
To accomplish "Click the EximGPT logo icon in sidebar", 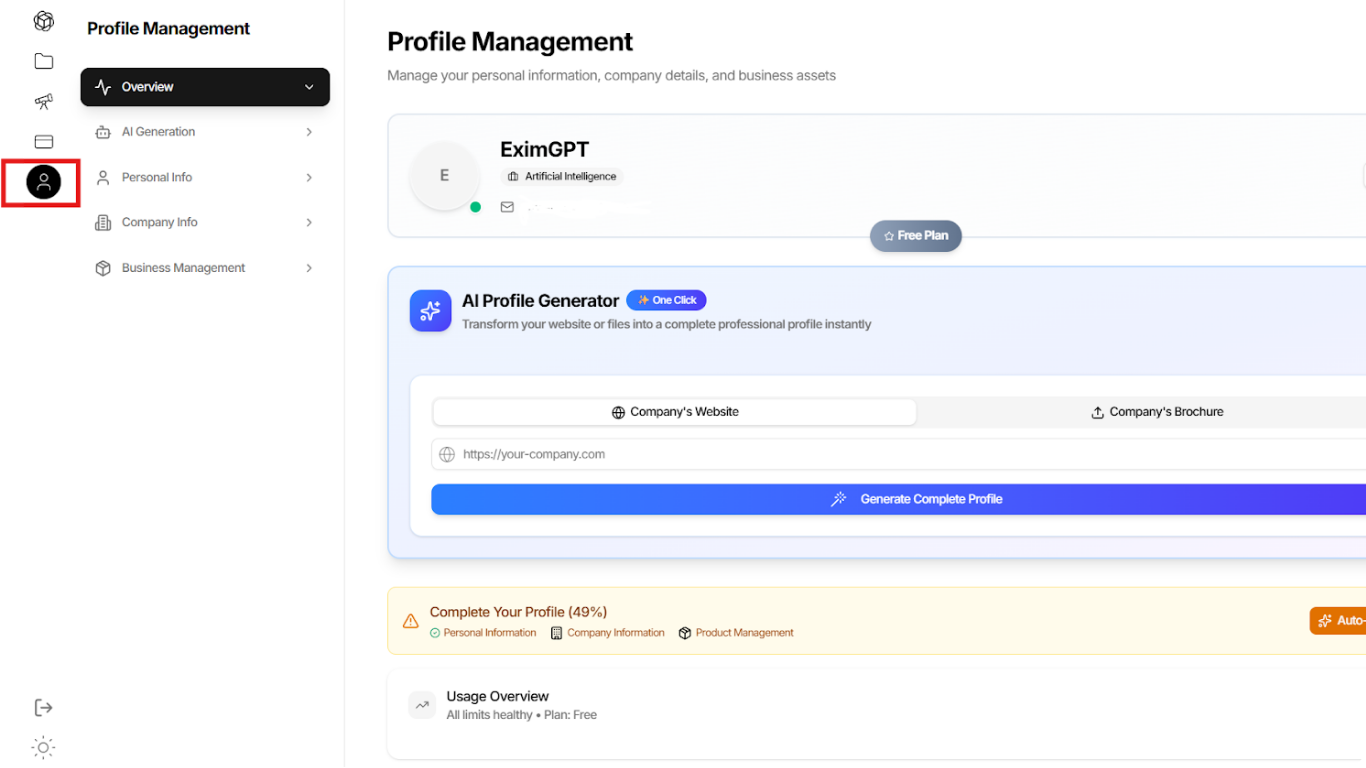I will [43, 21].
